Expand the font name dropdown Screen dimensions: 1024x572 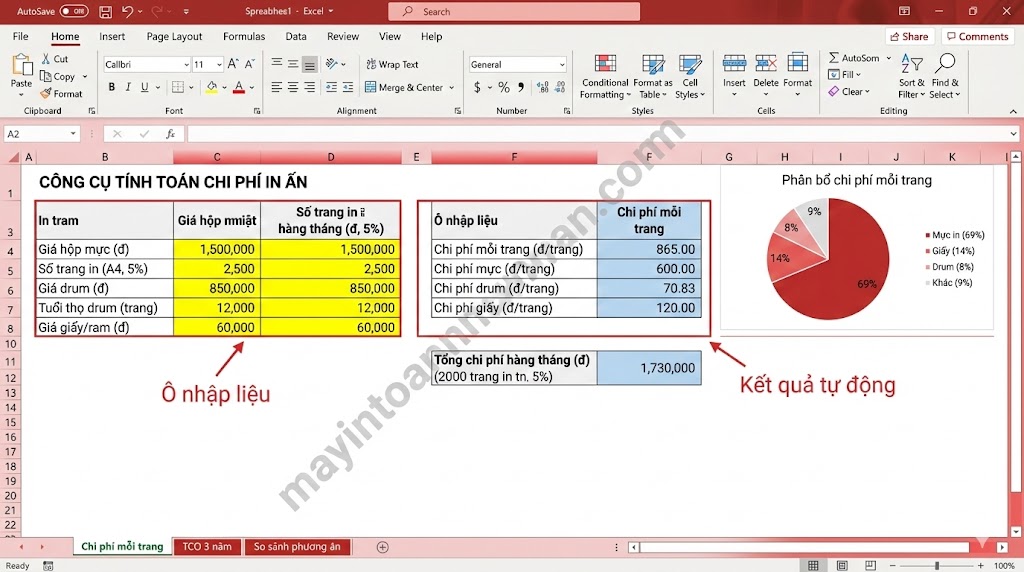(184, 65)
